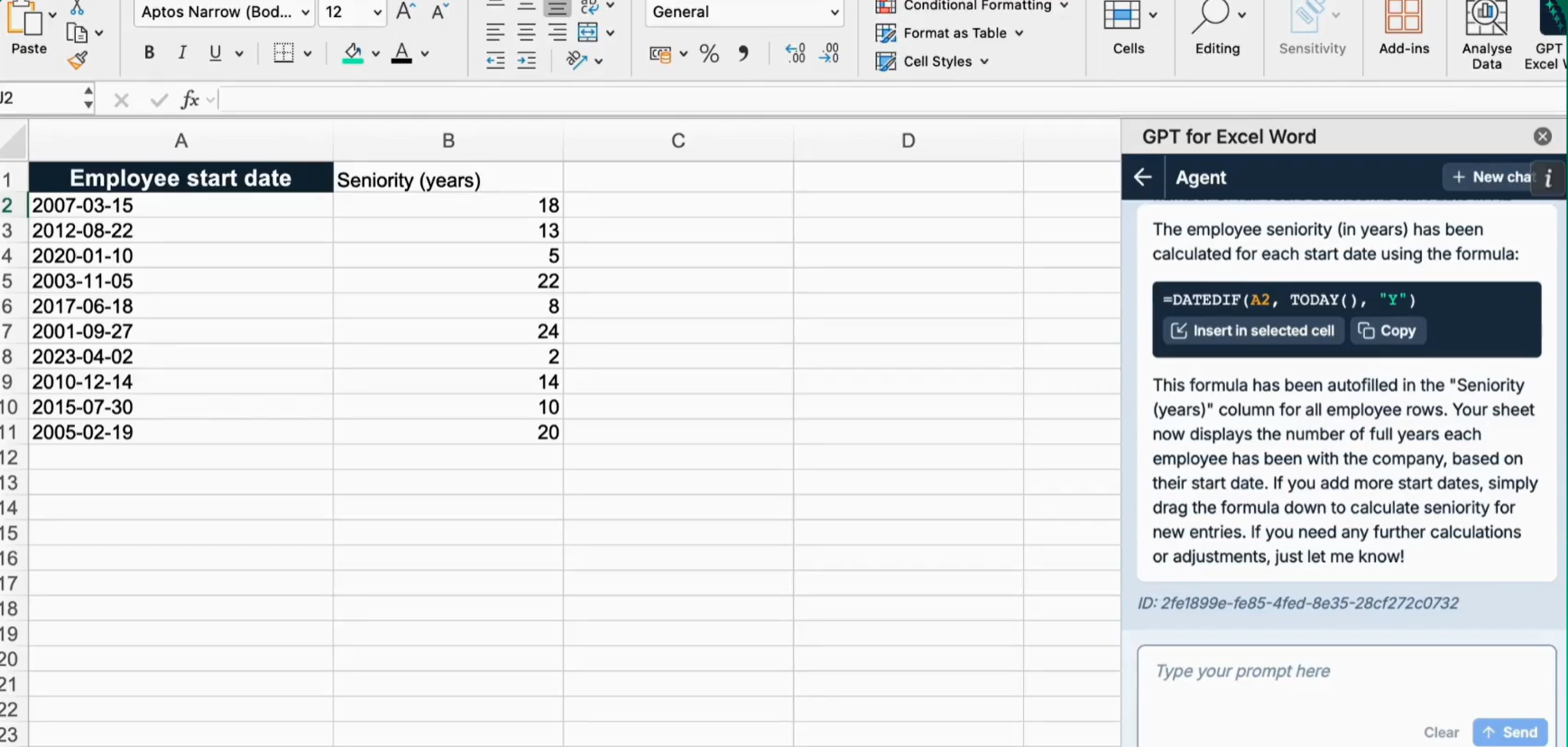Decrease font size
This screenshot has height=747, width=1568.
439,12
